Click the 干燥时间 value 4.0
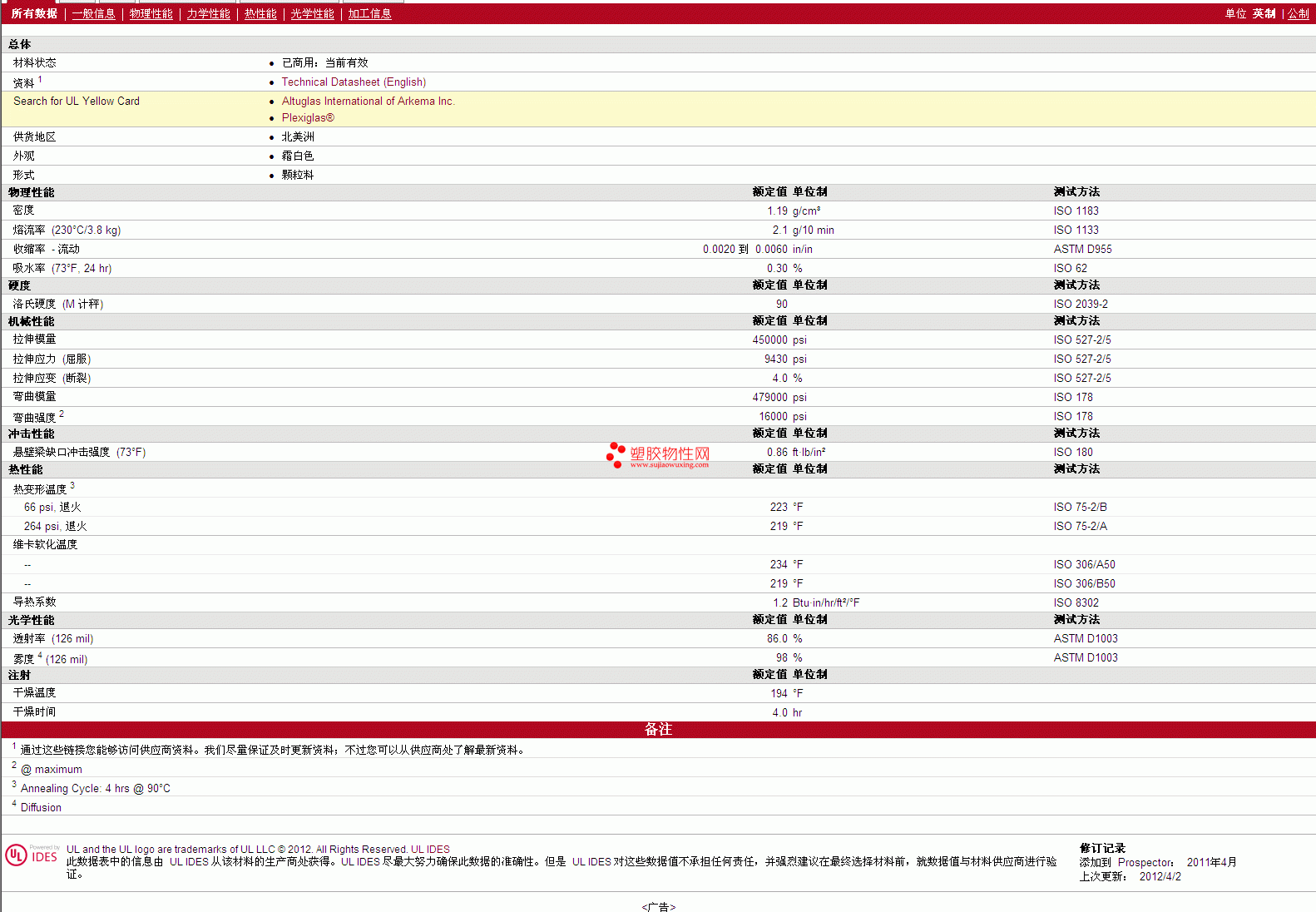Viewport: 1316px width, 912px height. (x=779, y=713)
